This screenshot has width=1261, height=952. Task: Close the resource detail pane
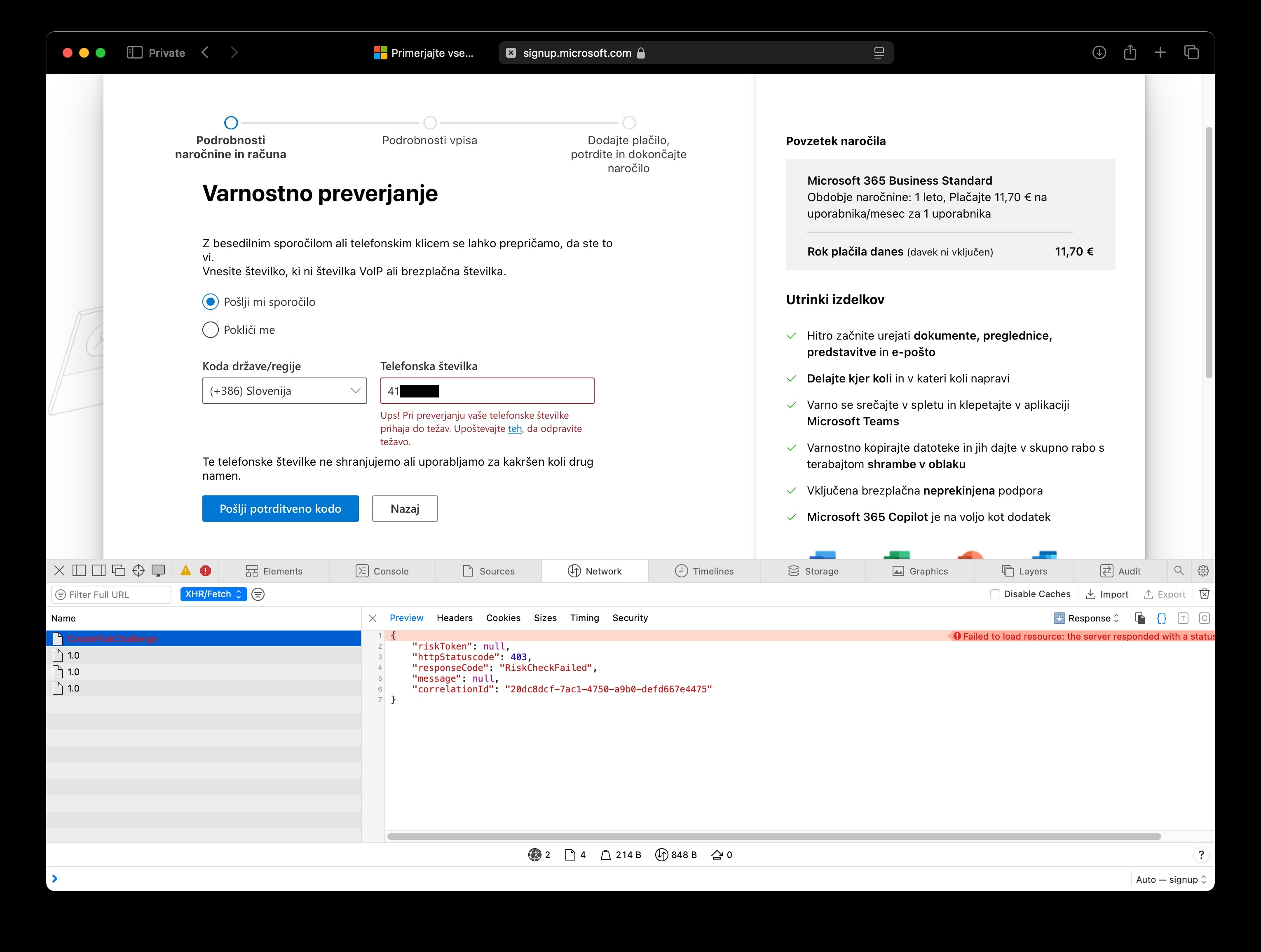(373, 618)
